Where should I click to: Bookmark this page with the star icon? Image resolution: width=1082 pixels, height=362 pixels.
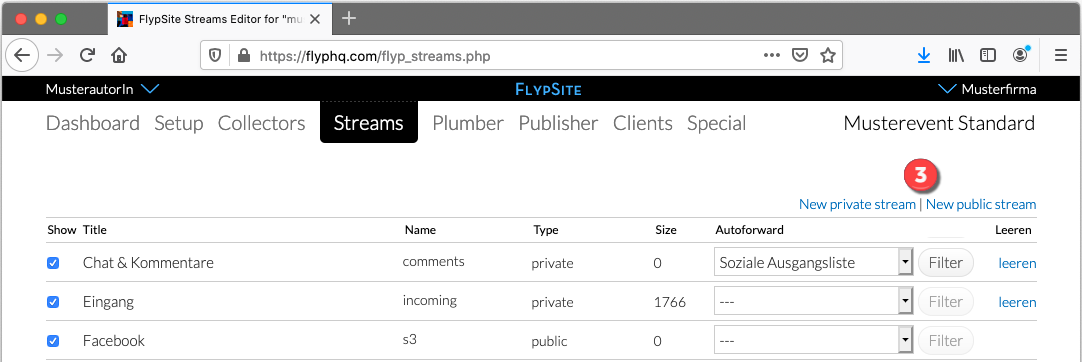(827, 56)
